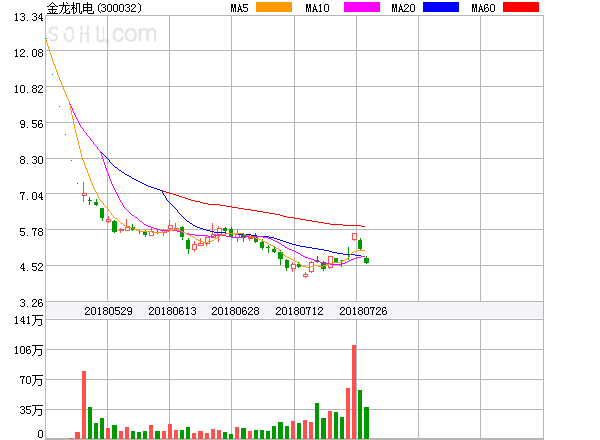Click the magenta MA10 legend swatch
Viewport: 600px width, 440px height.
click(362, 7)
